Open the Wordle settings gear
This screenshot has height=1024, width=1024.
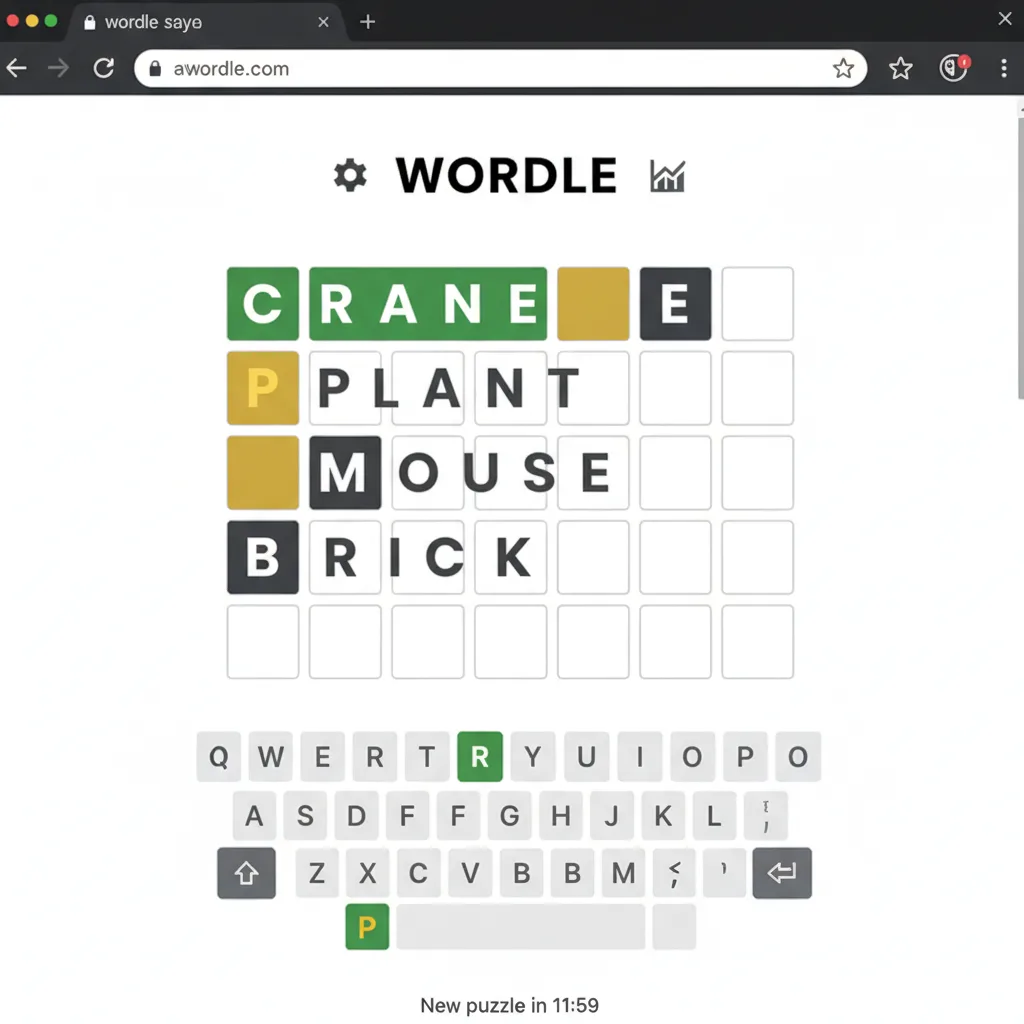pyautogui.click(x=350, y=175)
